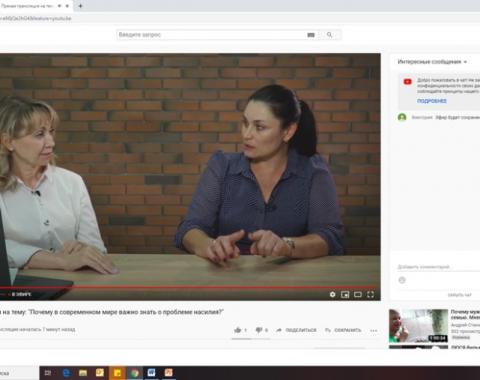Open the suggested video title Почему муж

[x=465, y=314]
